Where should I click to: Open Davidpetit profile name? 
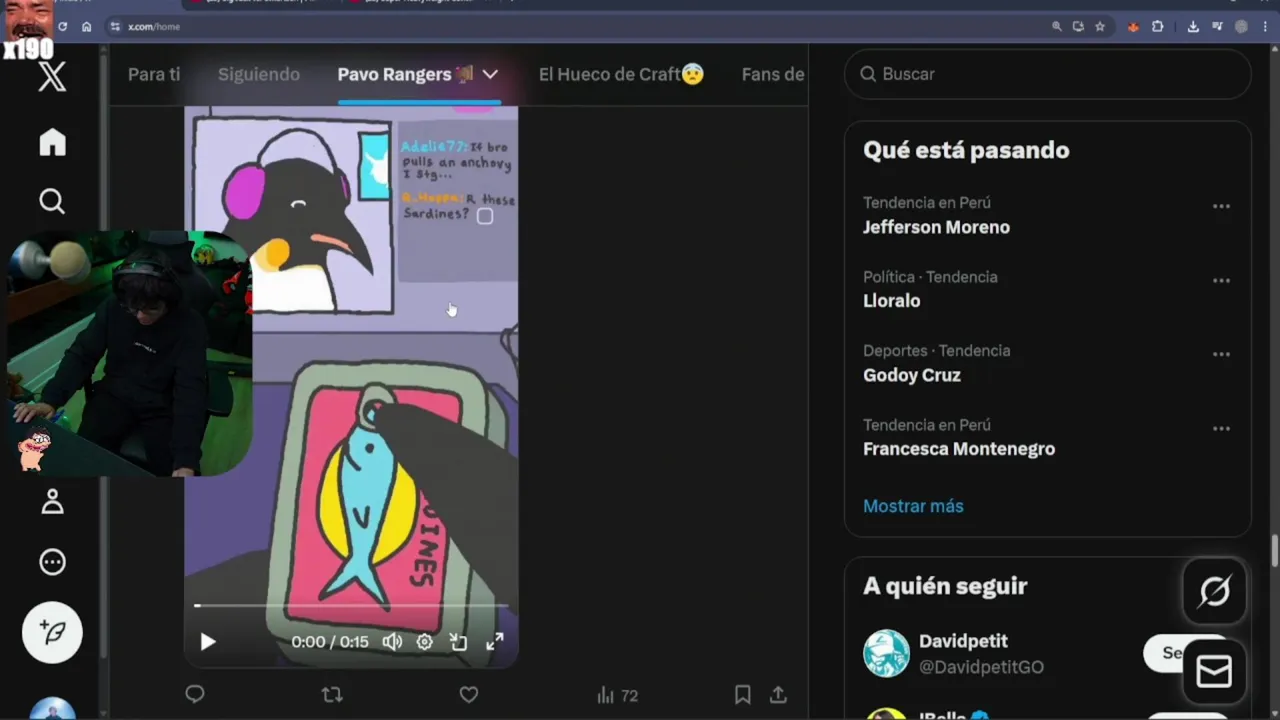[963, 641]
